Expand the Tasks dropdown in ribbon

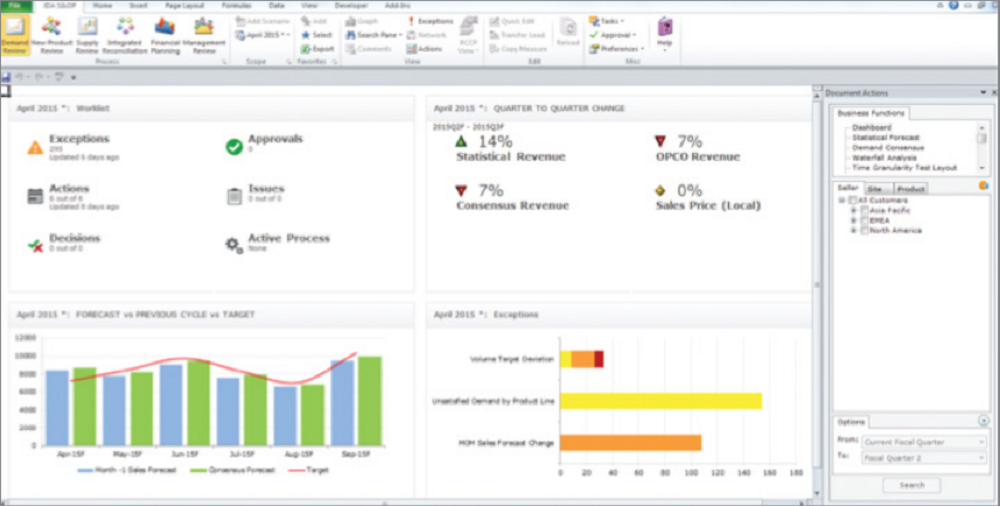coord(610,21)
